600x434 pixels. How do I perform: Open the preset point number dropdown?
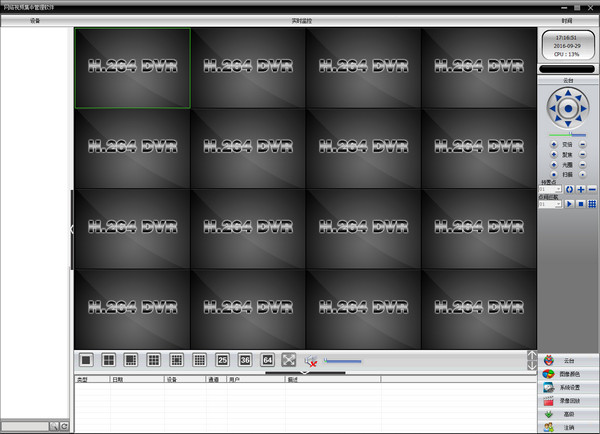click(x=550, y=189)
